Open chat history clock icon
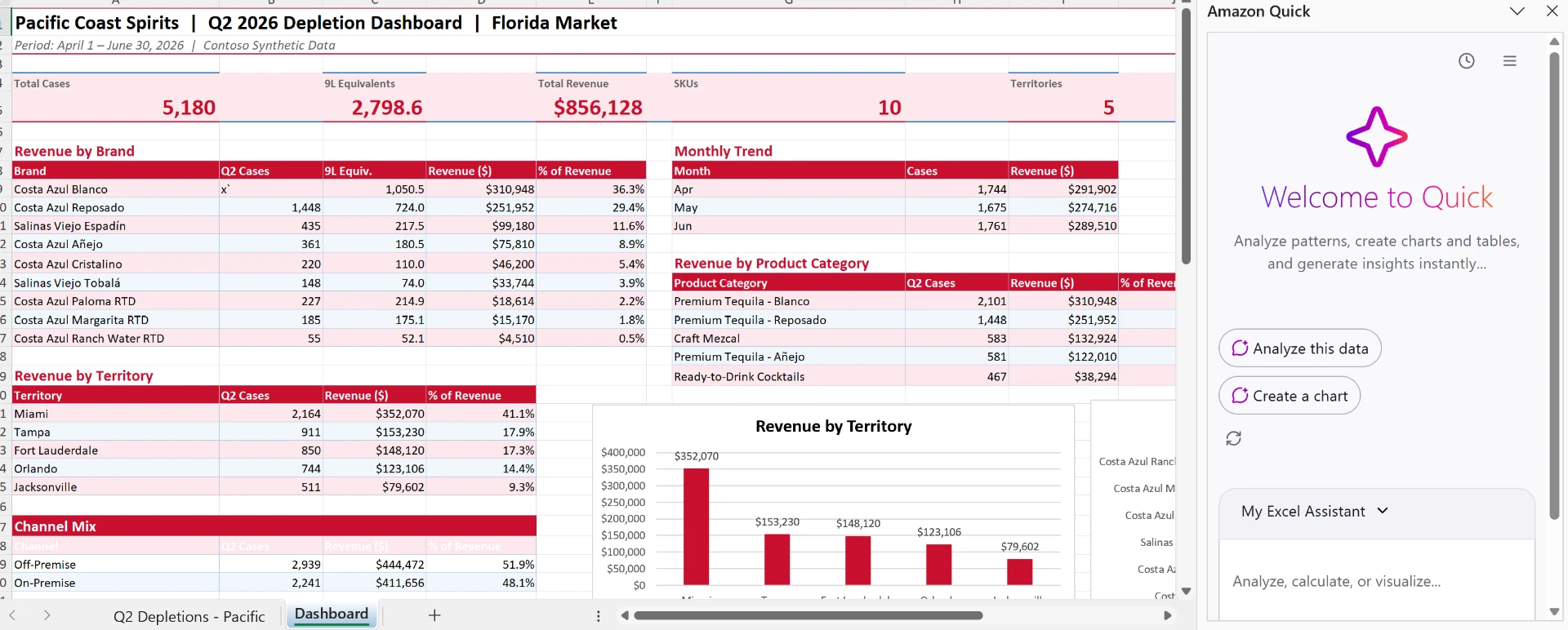Viewport: 1568px width, 630px height. [1467, 61]
